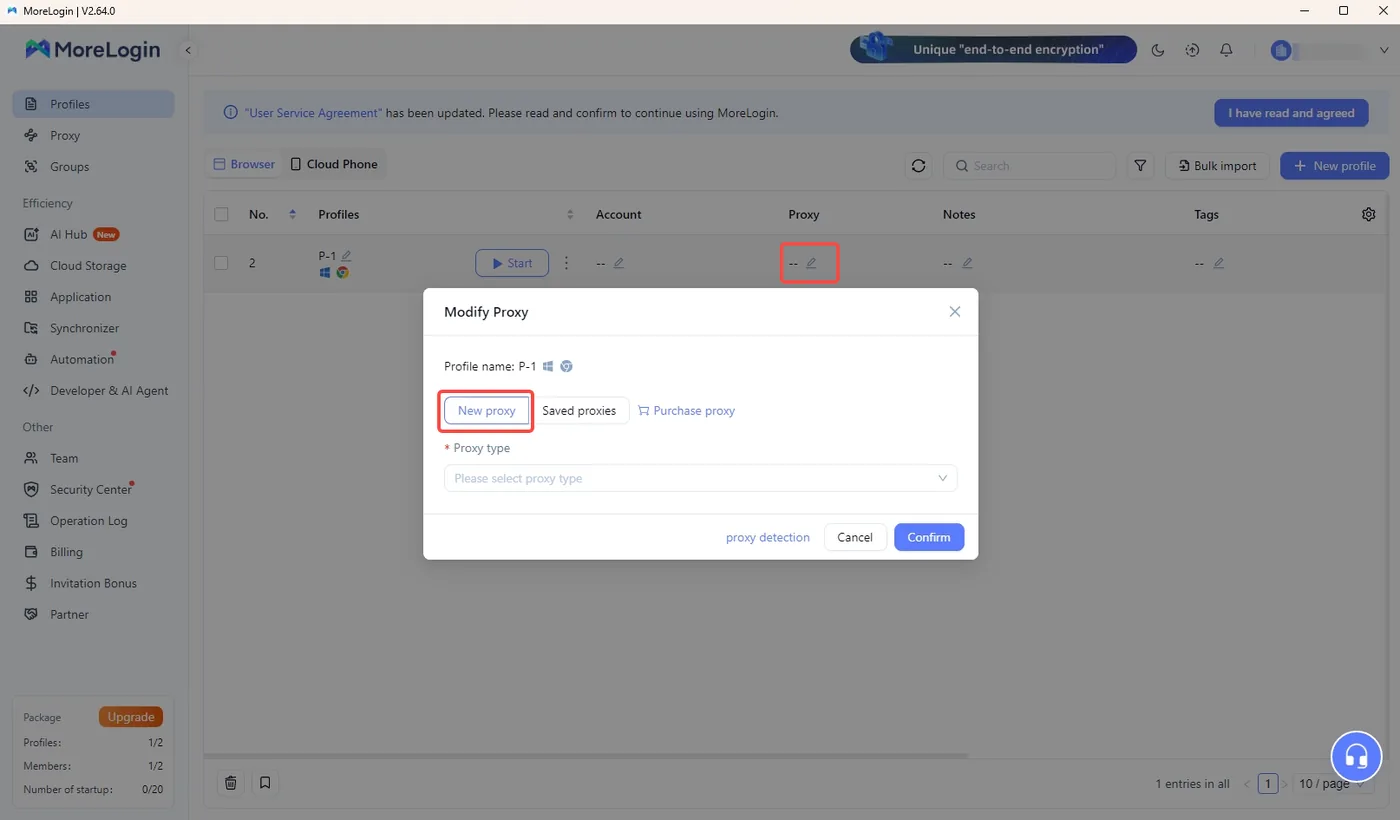Open Proxy in the sidebar
Viewport: 1400px width, 820px height.
click(x=93, y=135)
